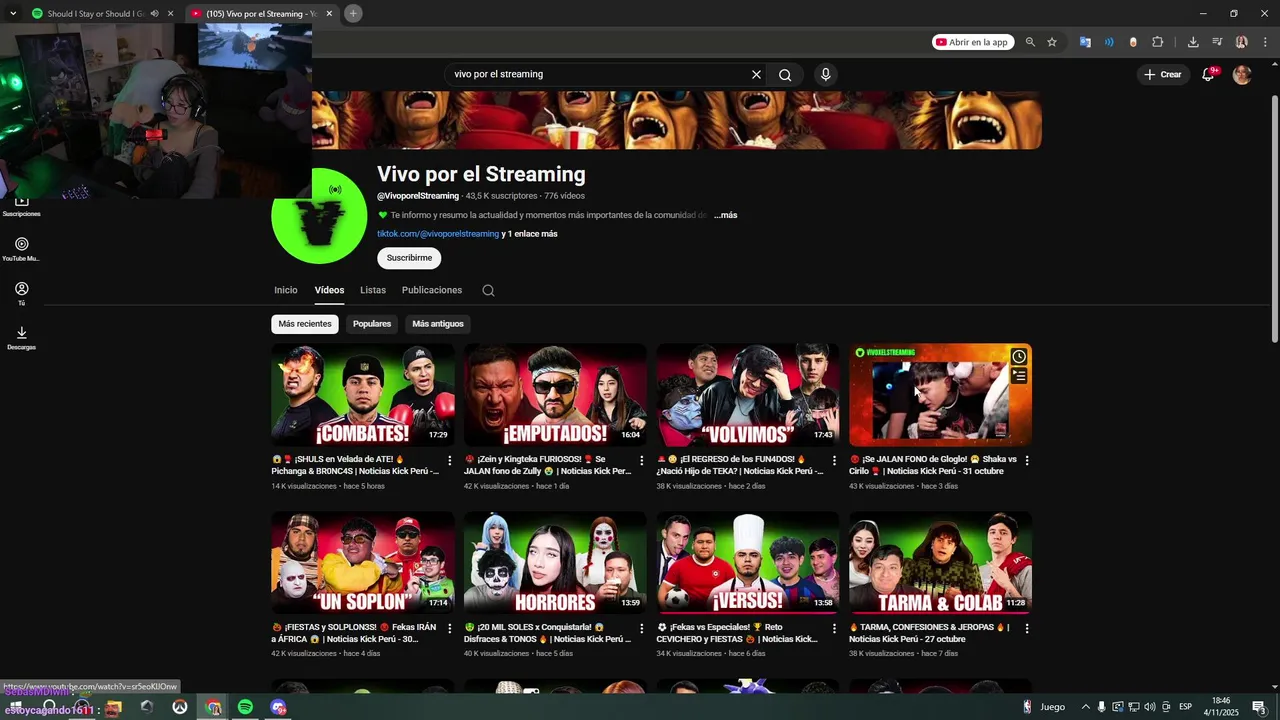Click Abrir en la app button
The image size is (1280, 720).
coord(973,42)
